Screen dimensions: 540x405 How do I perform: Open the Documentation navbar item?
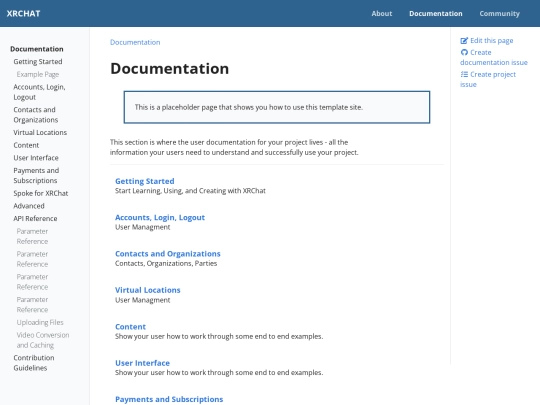click(436, 13)
